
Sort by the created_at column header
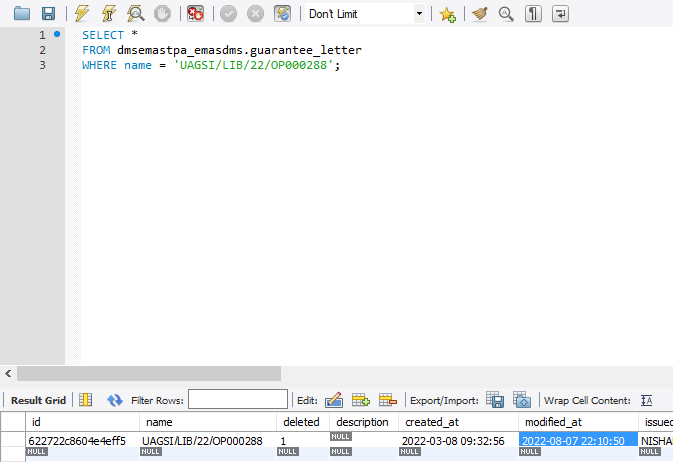coord(432,422)
